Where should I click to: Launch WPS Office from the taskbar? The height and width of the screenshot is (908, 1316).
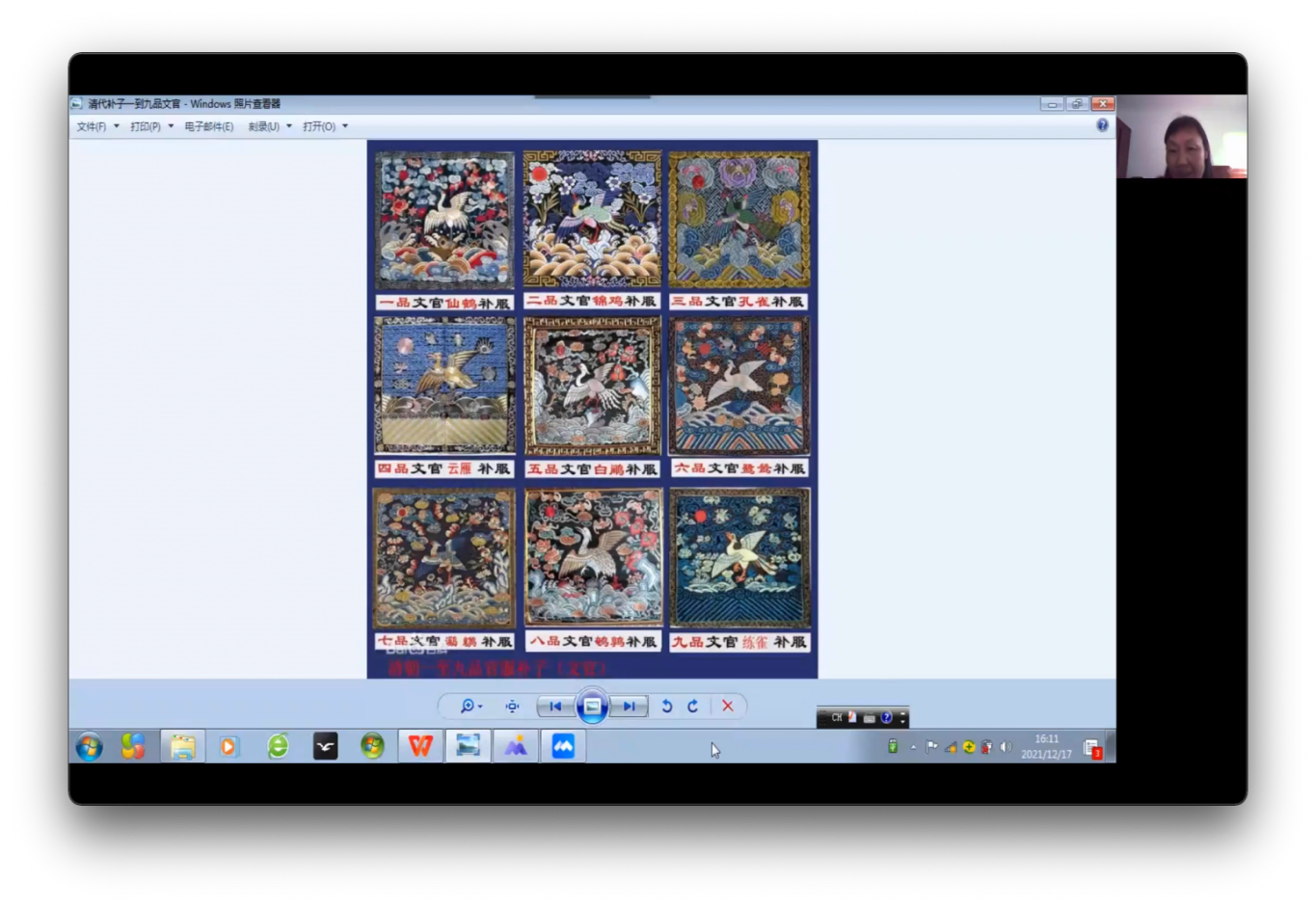click(420, 746)
